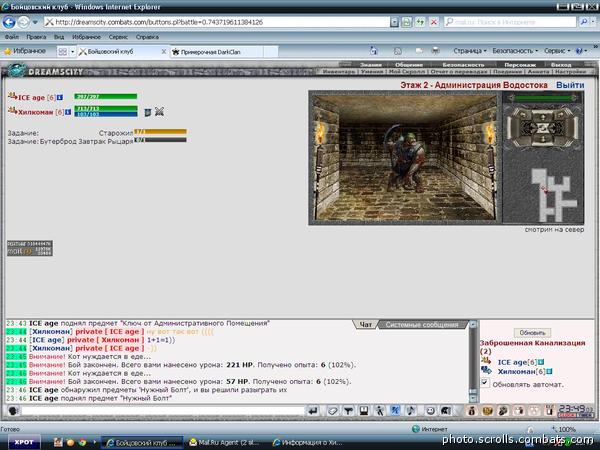Run search with the magnifier icon

click(584, 22)
